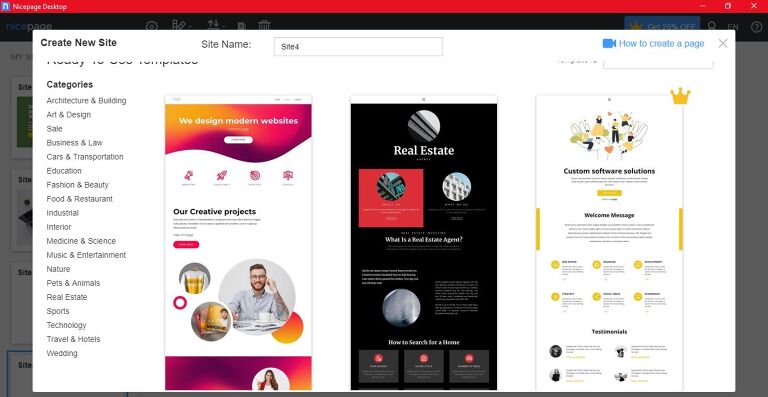Viewport: 768px width, 397px height.
Task: Open Cars & Transportation category
Action: (x=85, y=157)
